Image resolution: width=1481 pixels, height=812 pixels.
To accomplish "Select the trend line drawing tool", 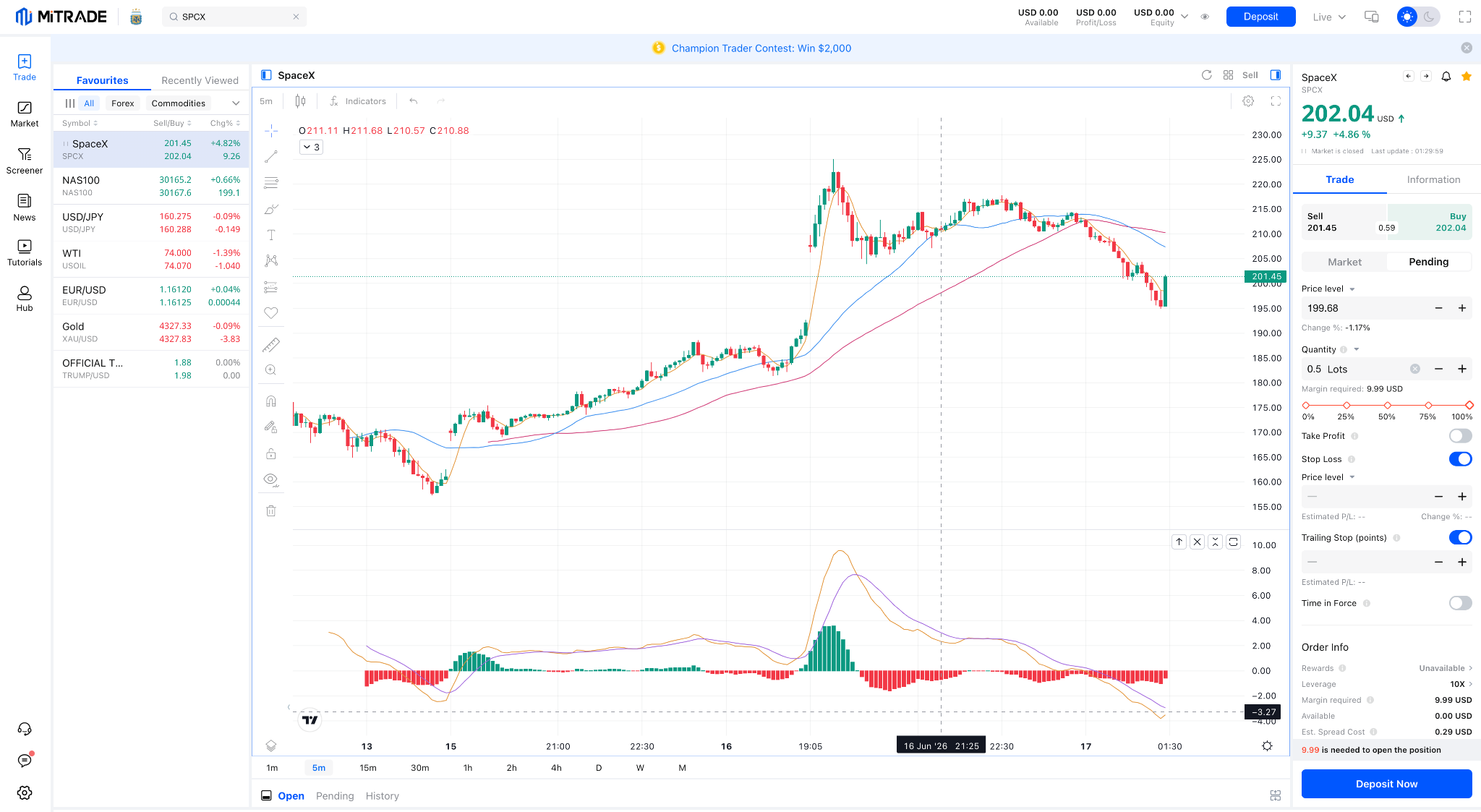I will [x=271, y=157].
